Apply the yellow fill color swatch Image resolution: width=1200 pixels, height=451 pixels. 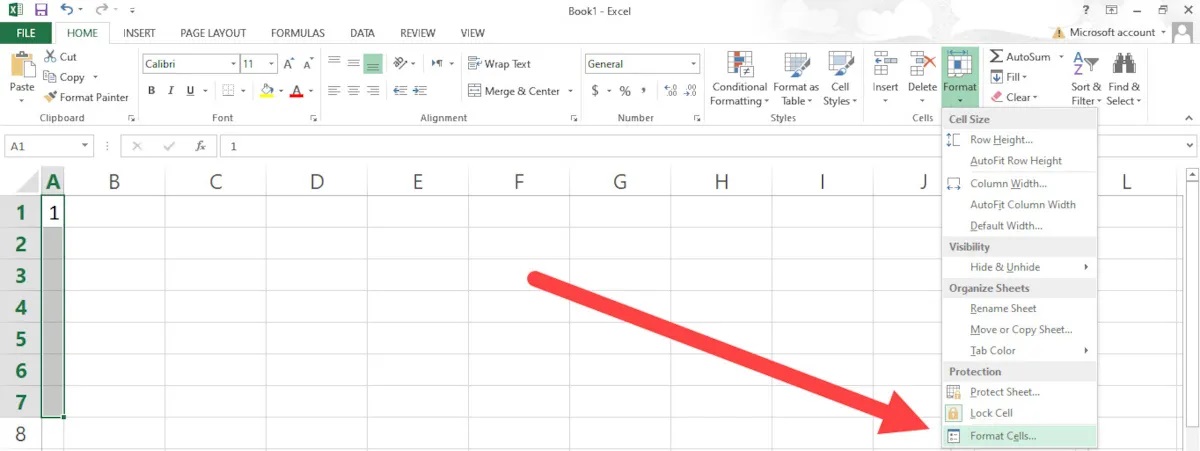[266, 91]
